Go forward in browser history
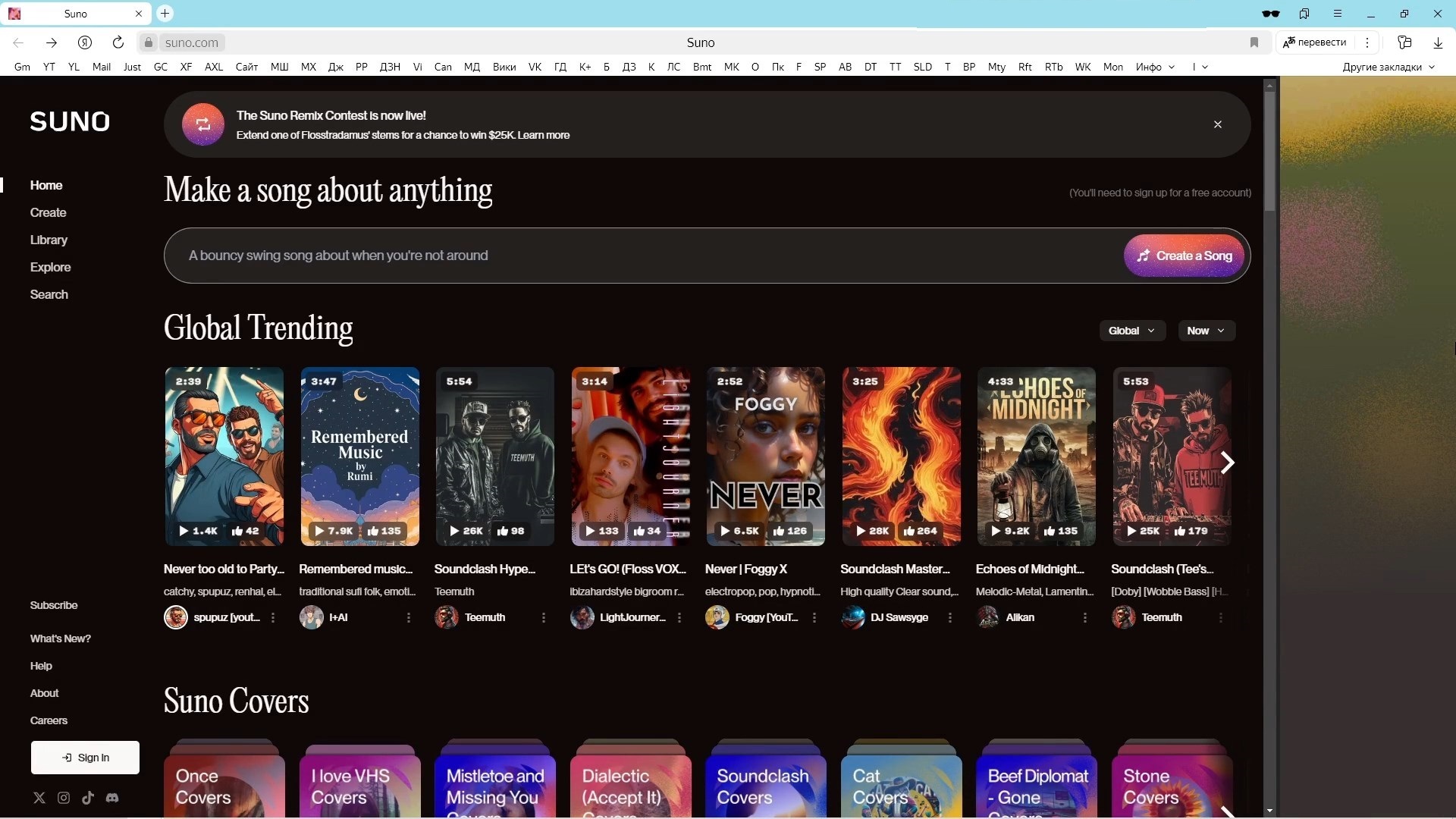 (x=51, y=42)
